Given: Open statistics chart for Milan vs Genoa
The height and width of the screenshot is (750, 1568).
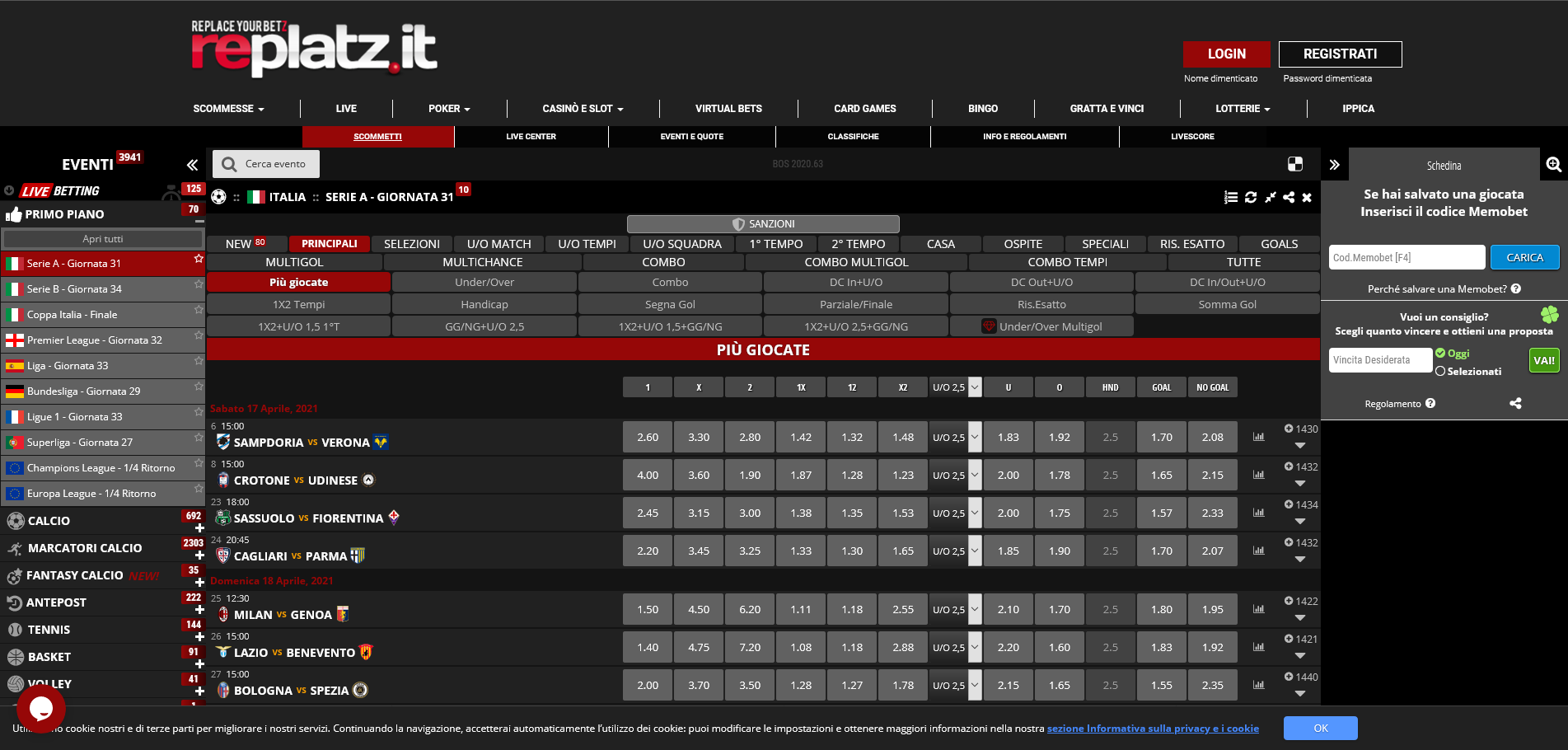Looking at the screenshot, I should pos(1258,609).
